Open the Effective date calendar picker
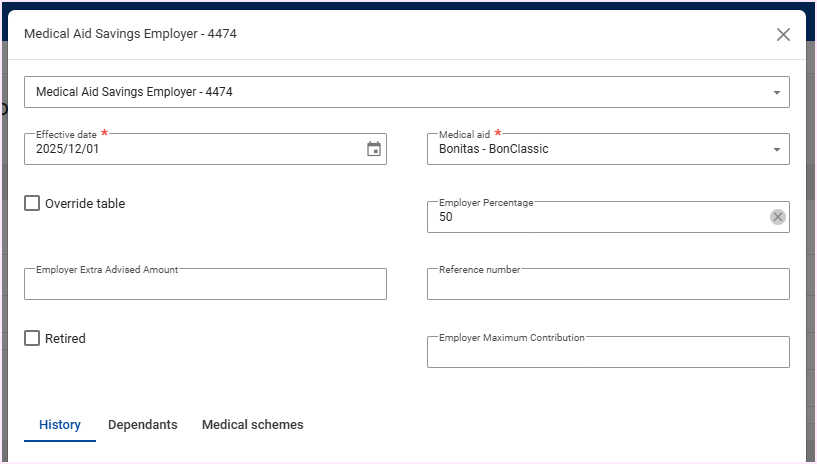The height and width of the screenshot is (464, 817). (374, 149)
